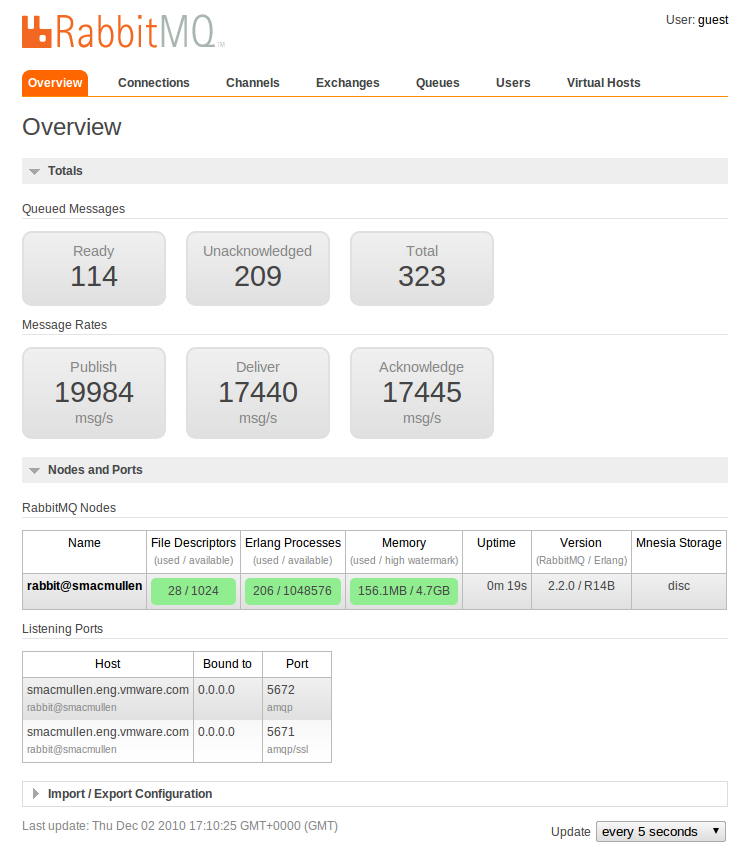Click the Deliver 17440 msg/s box

tap(258, 393)
